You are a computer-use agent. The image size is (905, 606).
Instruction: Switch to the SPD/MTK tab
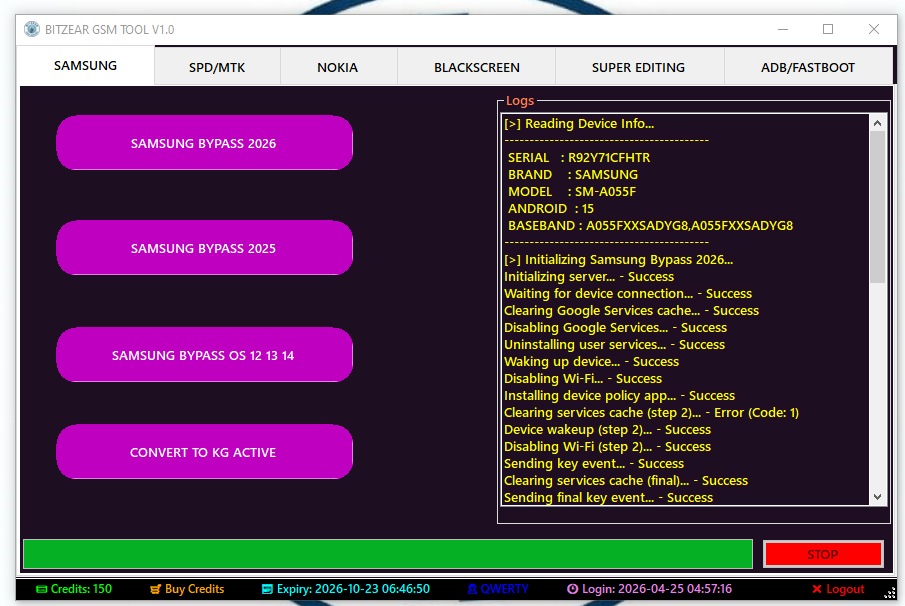(217, 68)
